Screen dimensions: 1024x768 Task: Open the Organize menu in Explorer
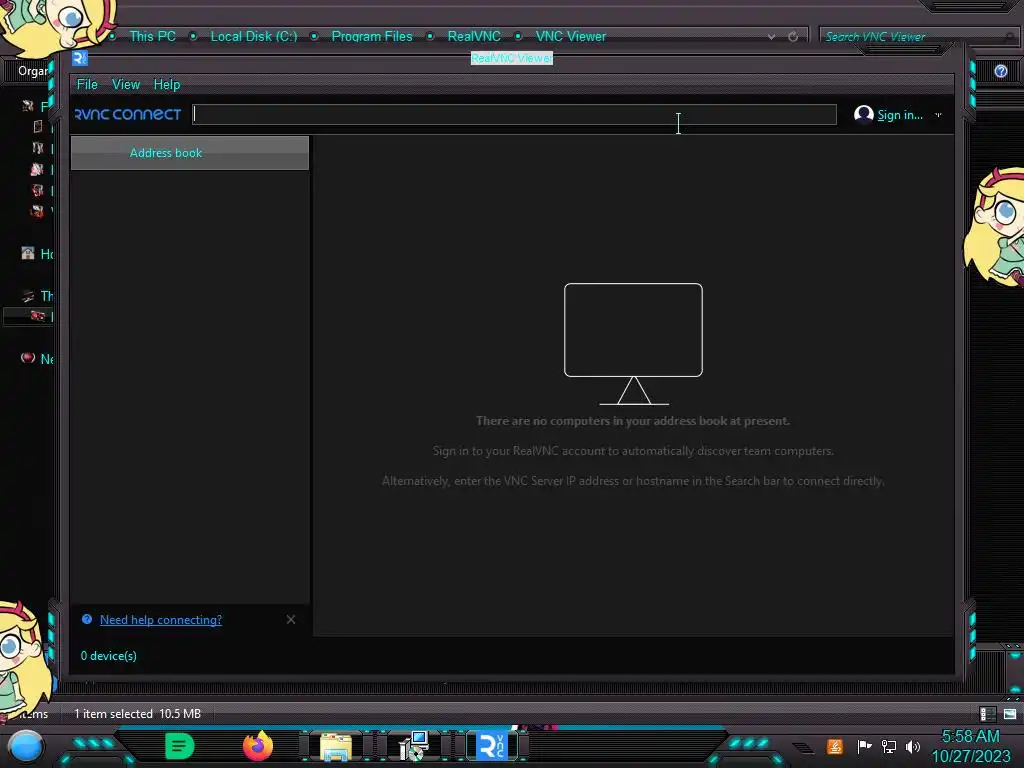[x=33, y=71]
